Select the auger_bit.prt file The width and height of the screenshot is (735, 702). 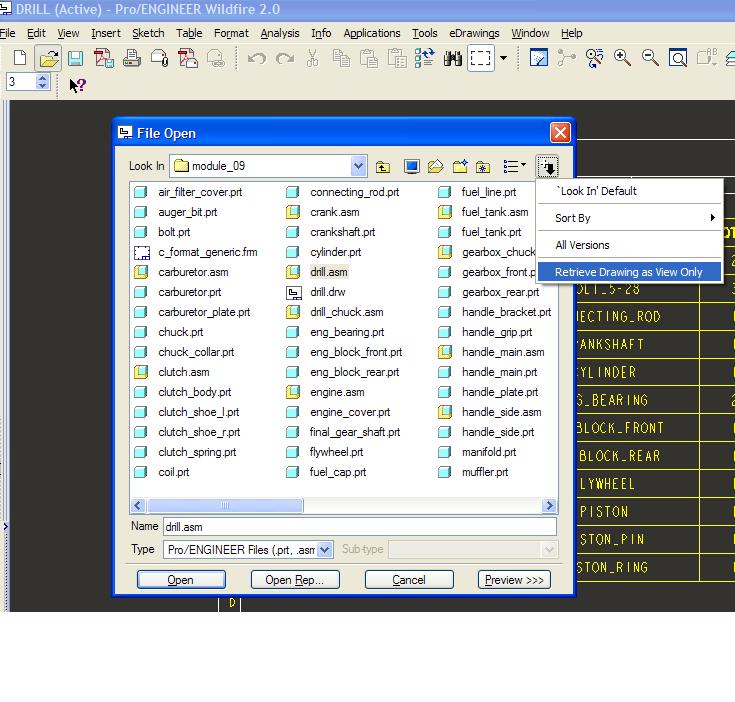pos(175,212)
